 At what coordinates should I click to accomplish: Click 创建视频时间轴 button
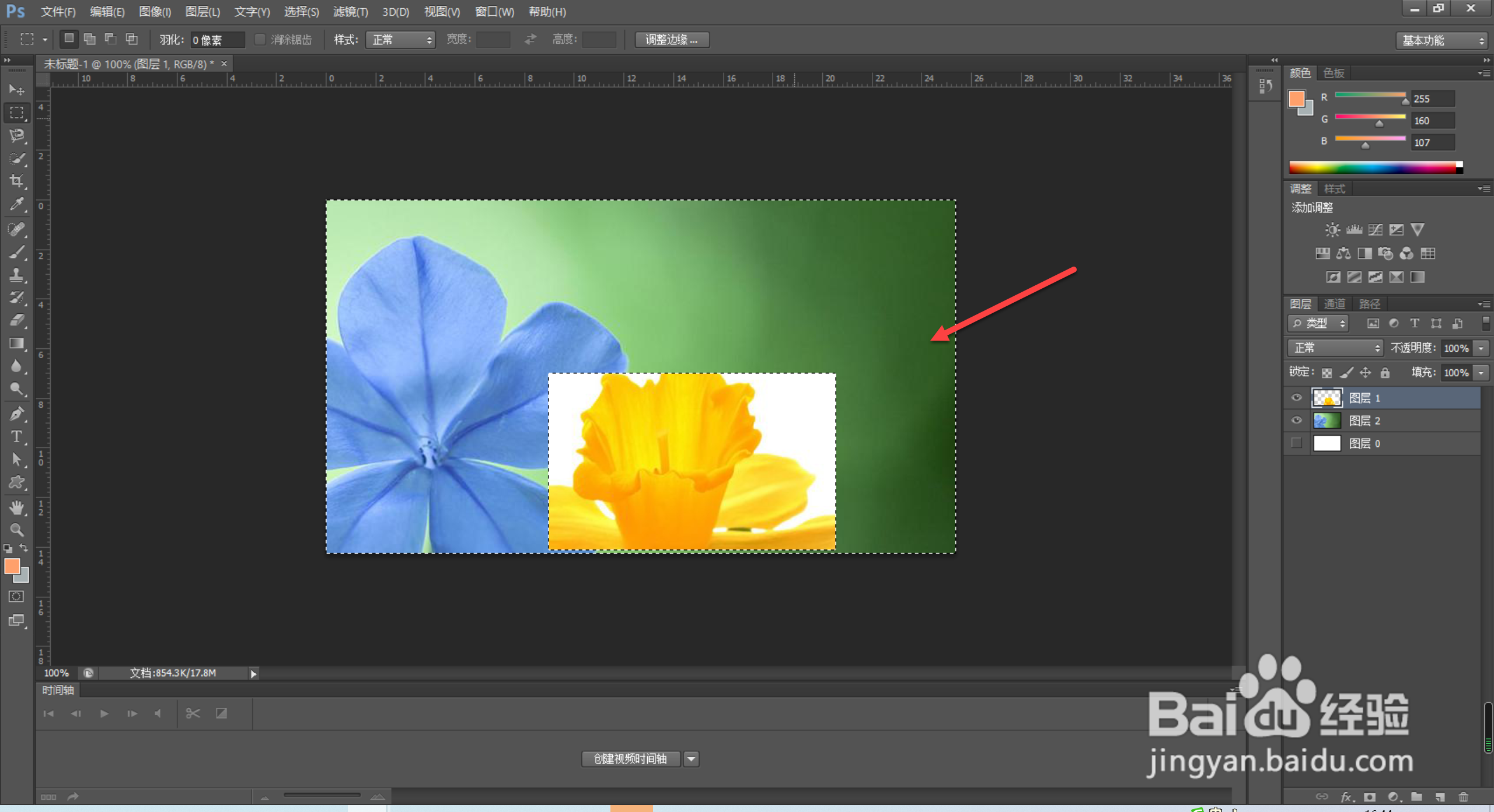[630, 758]
